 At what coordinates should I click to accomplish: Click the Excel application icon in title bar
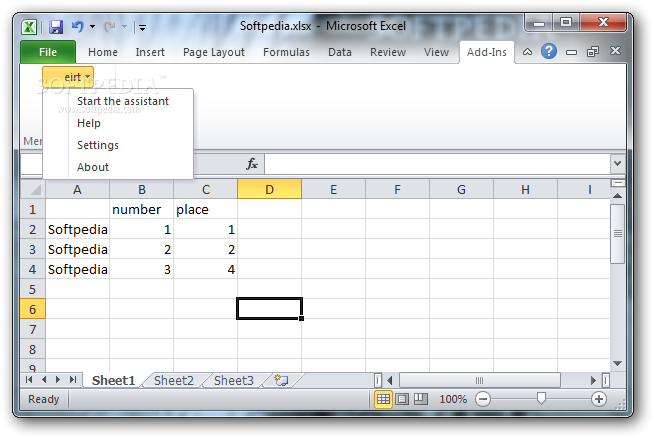[29, 27]
